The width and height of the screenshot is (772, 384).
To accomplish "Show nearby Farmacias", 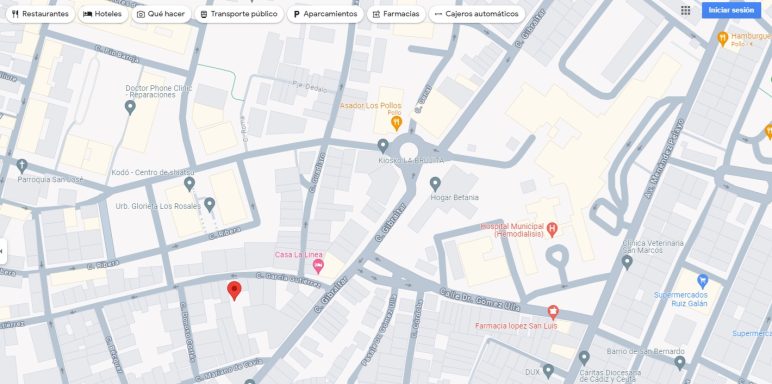I will coord(396,14).
